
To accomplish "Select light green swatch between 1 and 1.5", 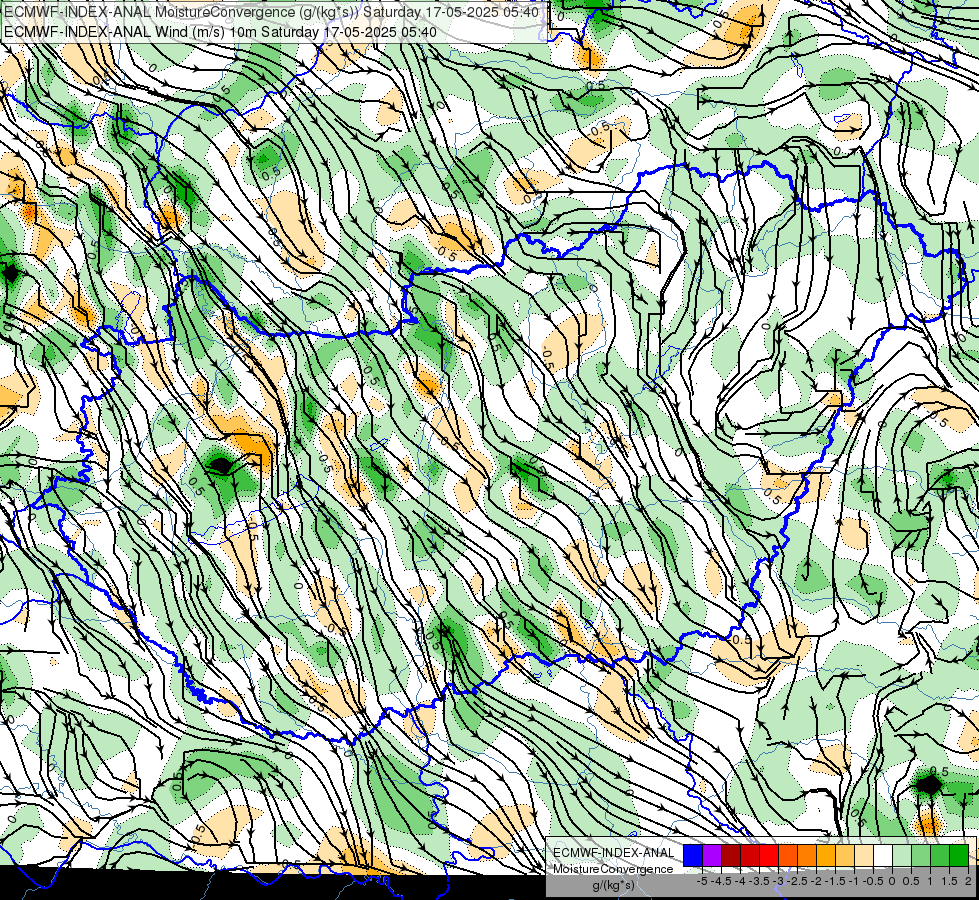I will pyautogui.click(x=921, y=856).
